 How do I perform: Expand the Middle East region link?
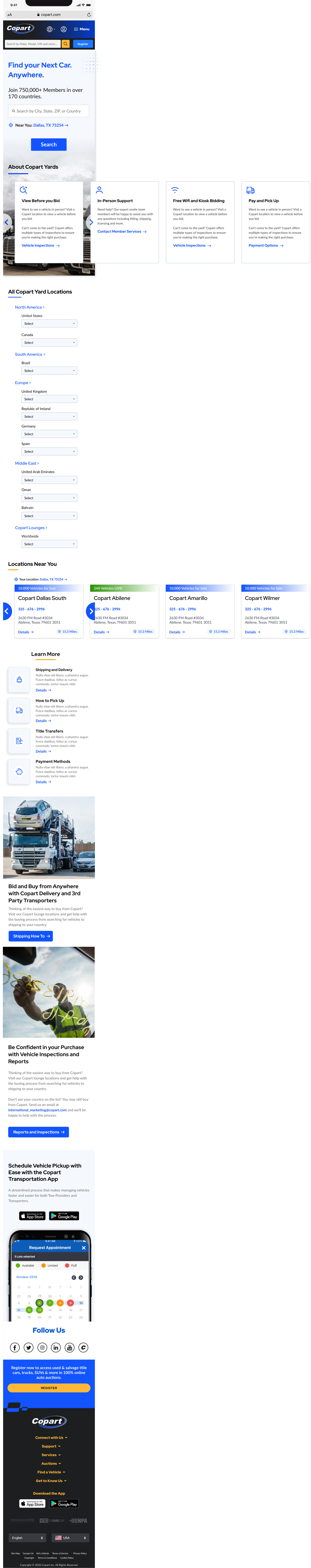(27, 463)
